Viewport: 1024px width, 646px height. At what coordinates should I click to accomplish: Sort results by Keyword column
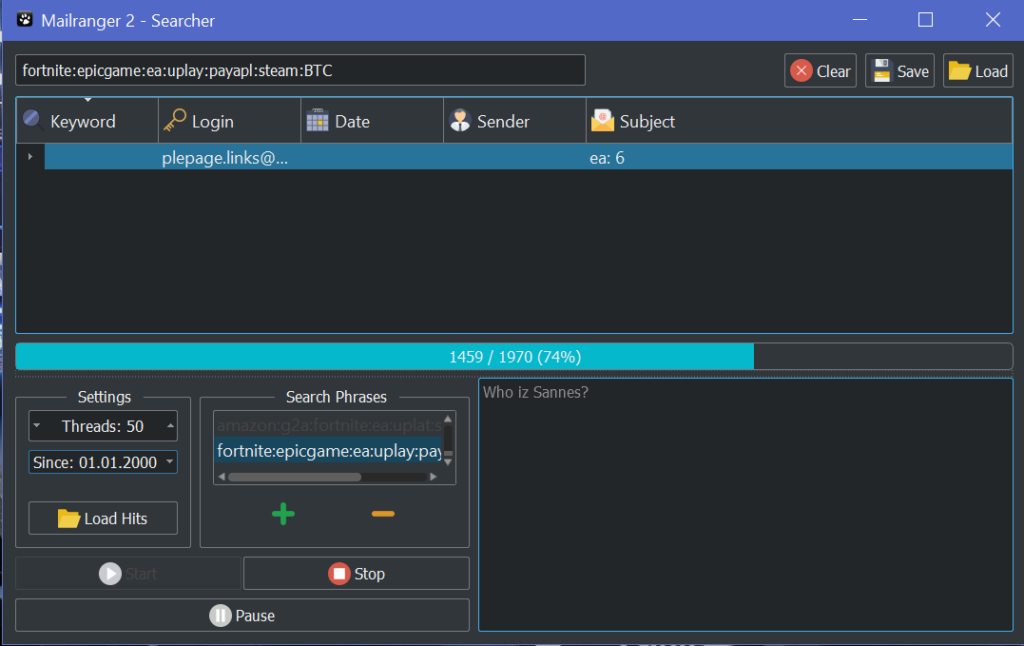coord(83,122)
